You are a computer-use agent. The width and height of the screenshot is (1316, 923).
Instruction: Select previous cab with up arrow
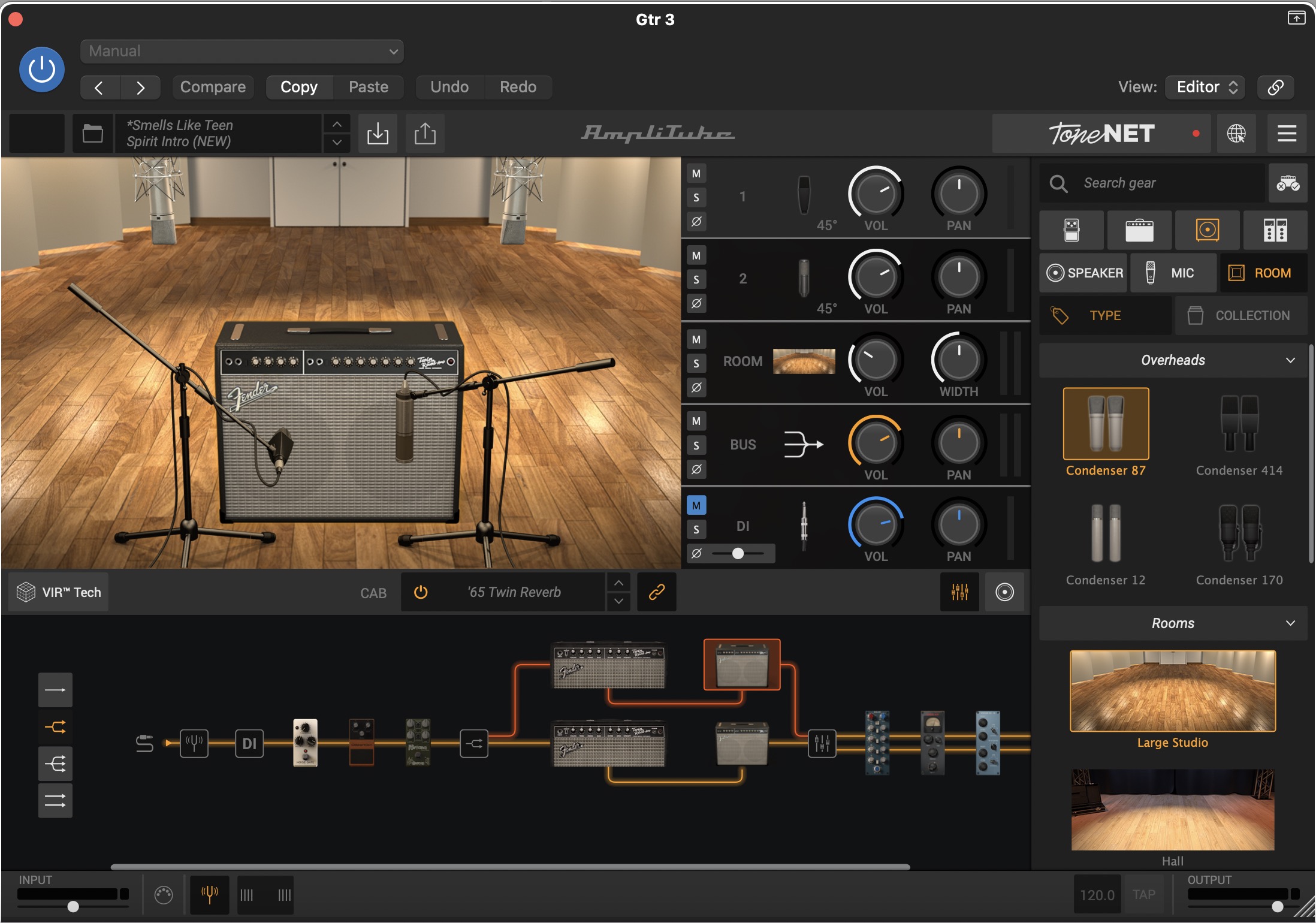[x=618, y=583]
